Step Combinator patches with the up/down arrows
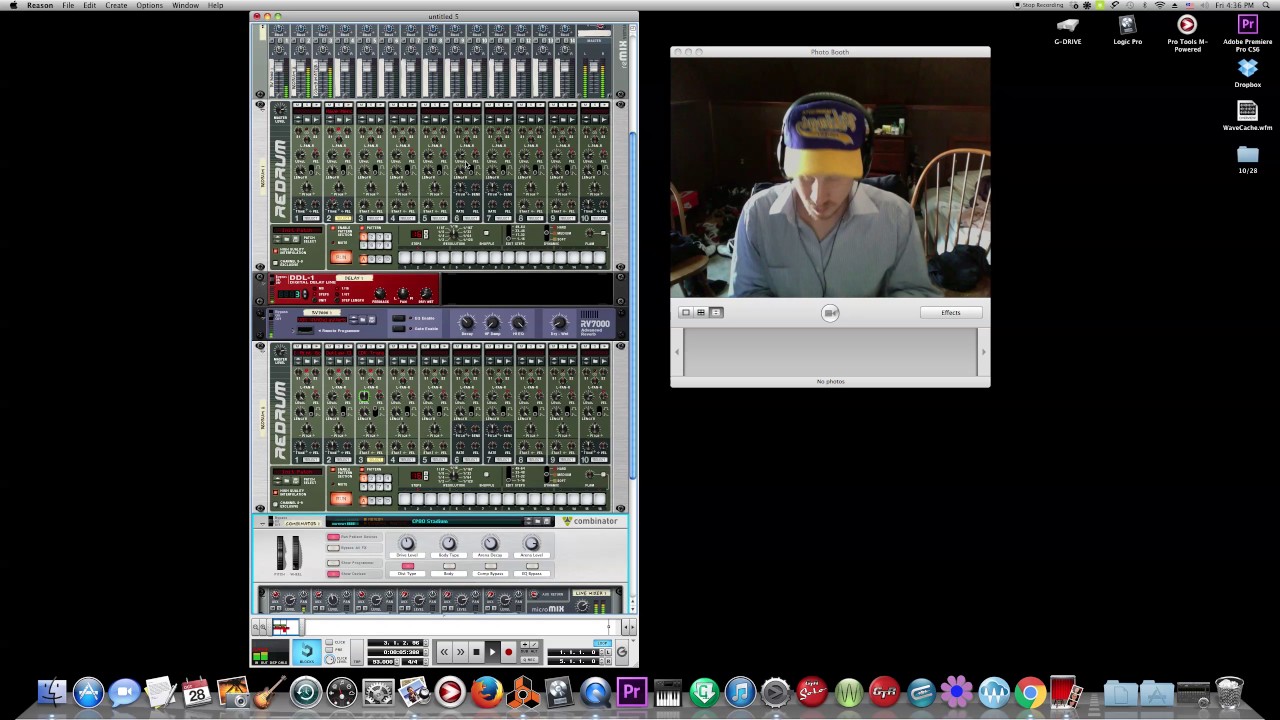Image resolution: width=1280 pixels, height=720 pixels. (x=528, y=521)
